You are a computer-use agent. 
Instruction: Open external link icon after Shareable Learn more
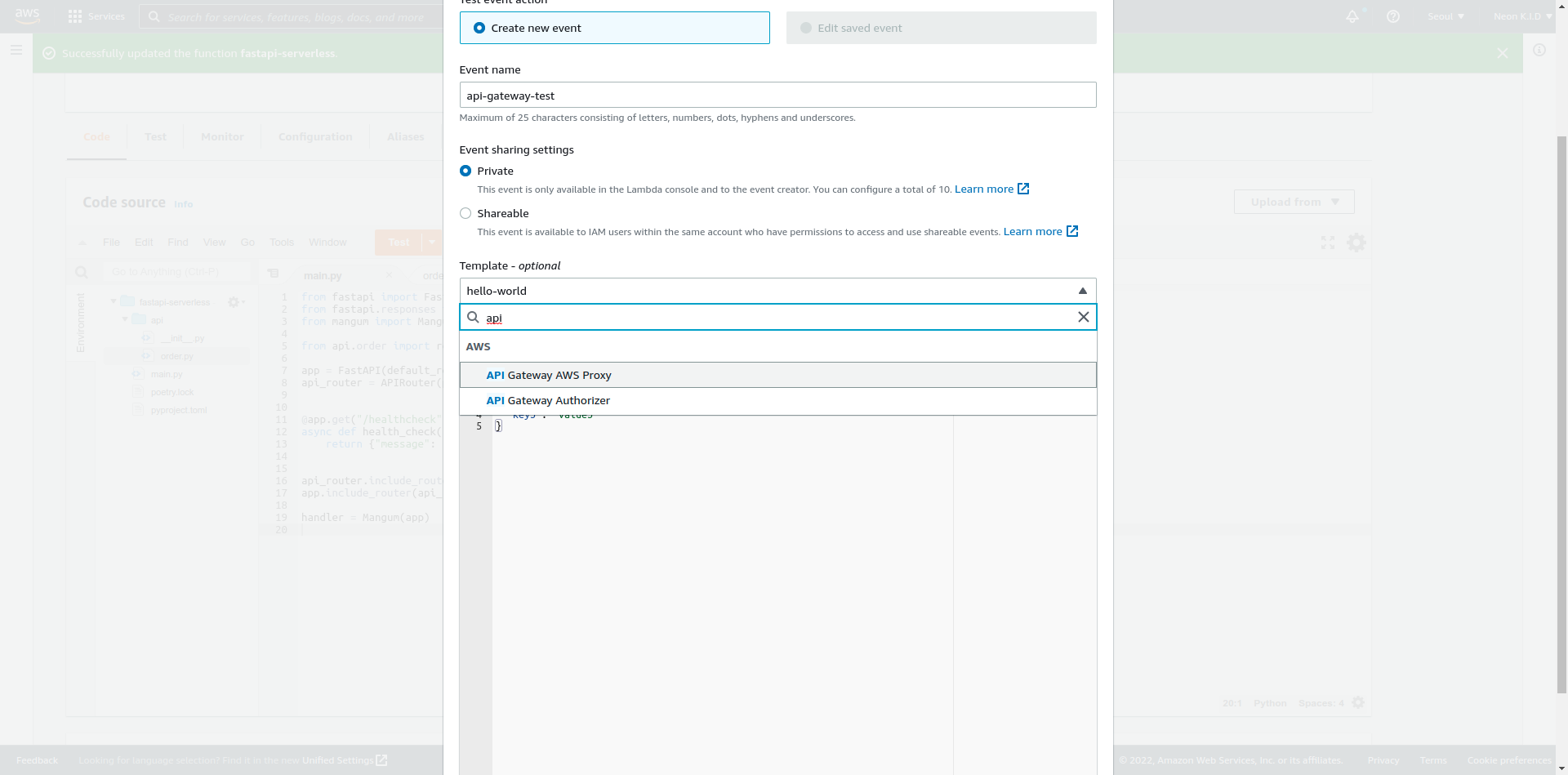coord(1072,231)
